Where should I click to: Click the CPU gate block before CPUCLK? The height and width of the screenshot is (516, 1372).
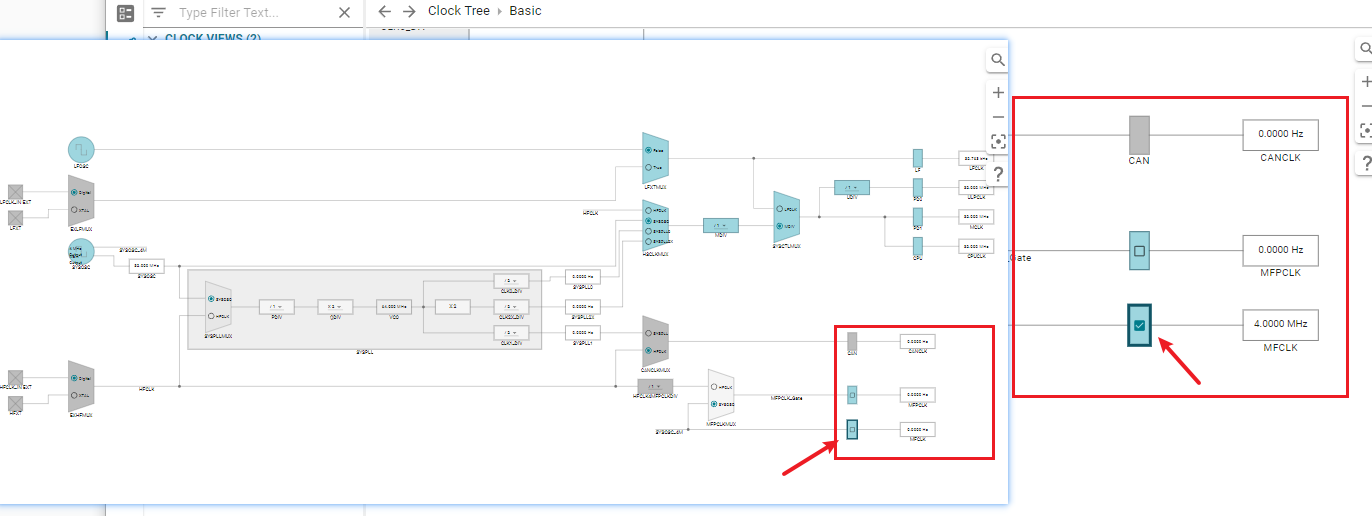pos(918,247)
